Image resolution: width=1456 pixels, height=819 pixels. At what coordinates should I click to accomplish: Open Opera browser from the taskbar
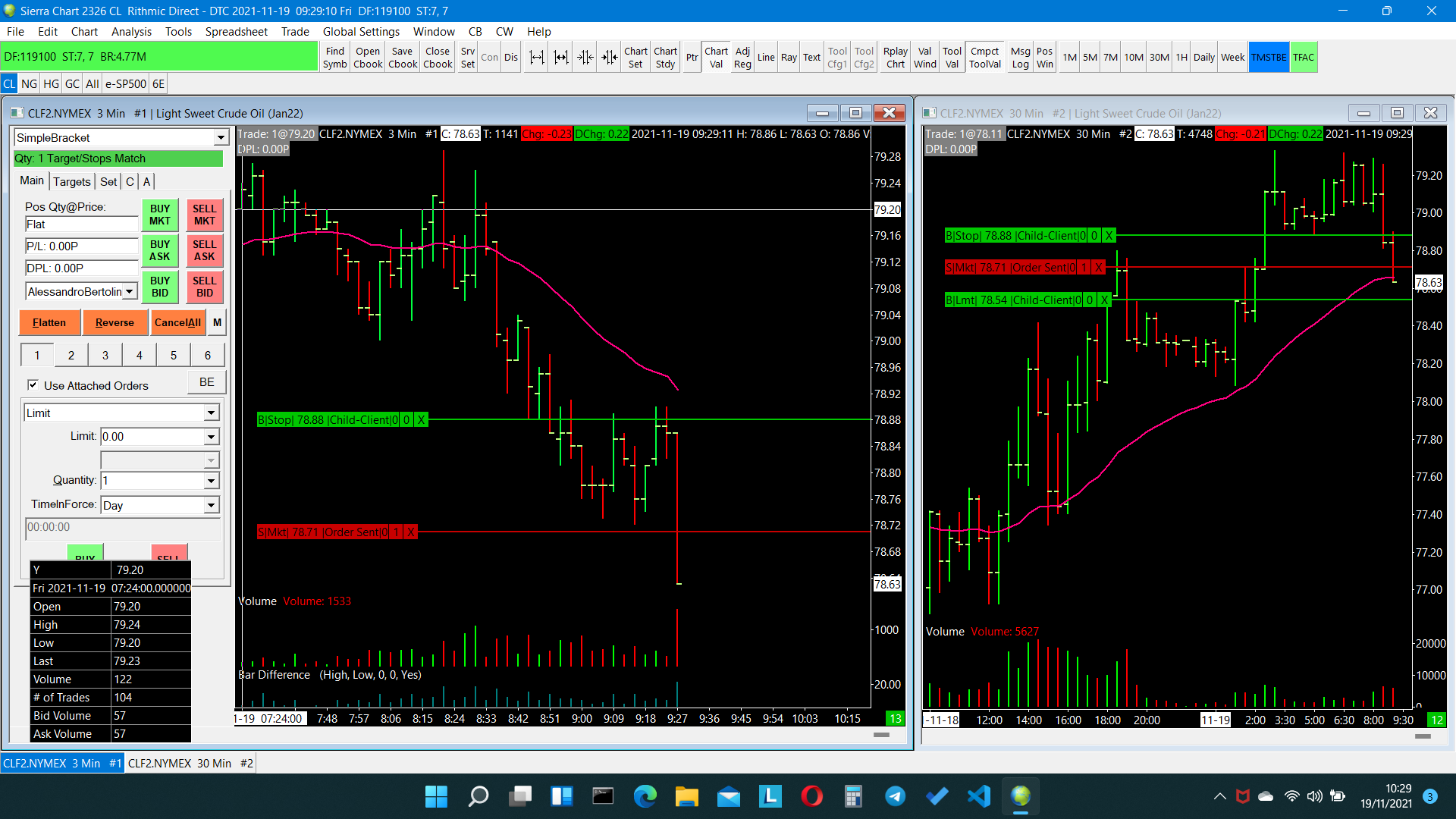[812, 796]
